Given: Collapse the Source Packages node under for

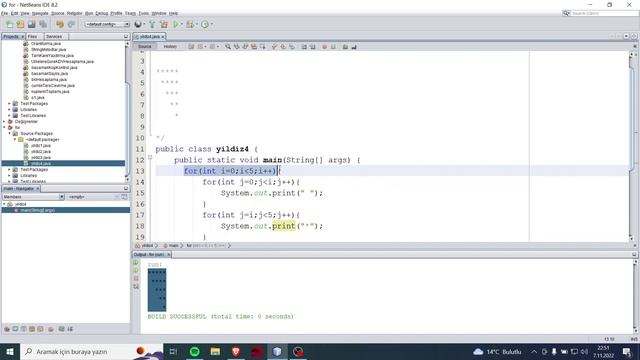Looking at the screenshot, I should [10, 133].
